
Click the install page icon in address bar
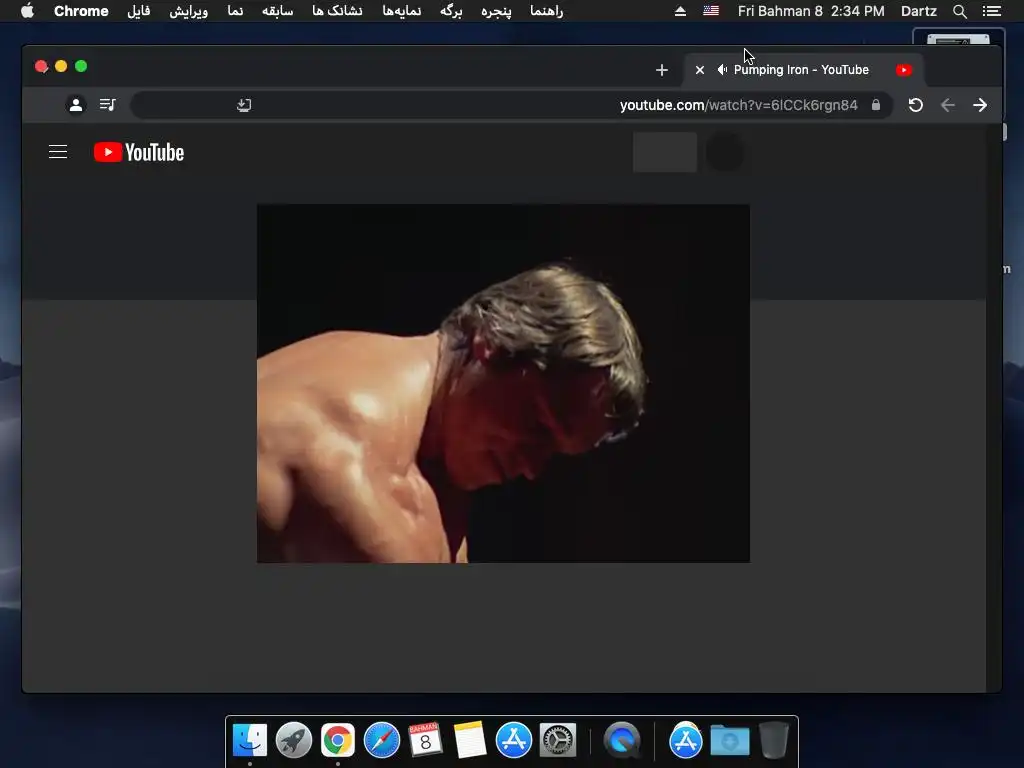pos(244,104)
